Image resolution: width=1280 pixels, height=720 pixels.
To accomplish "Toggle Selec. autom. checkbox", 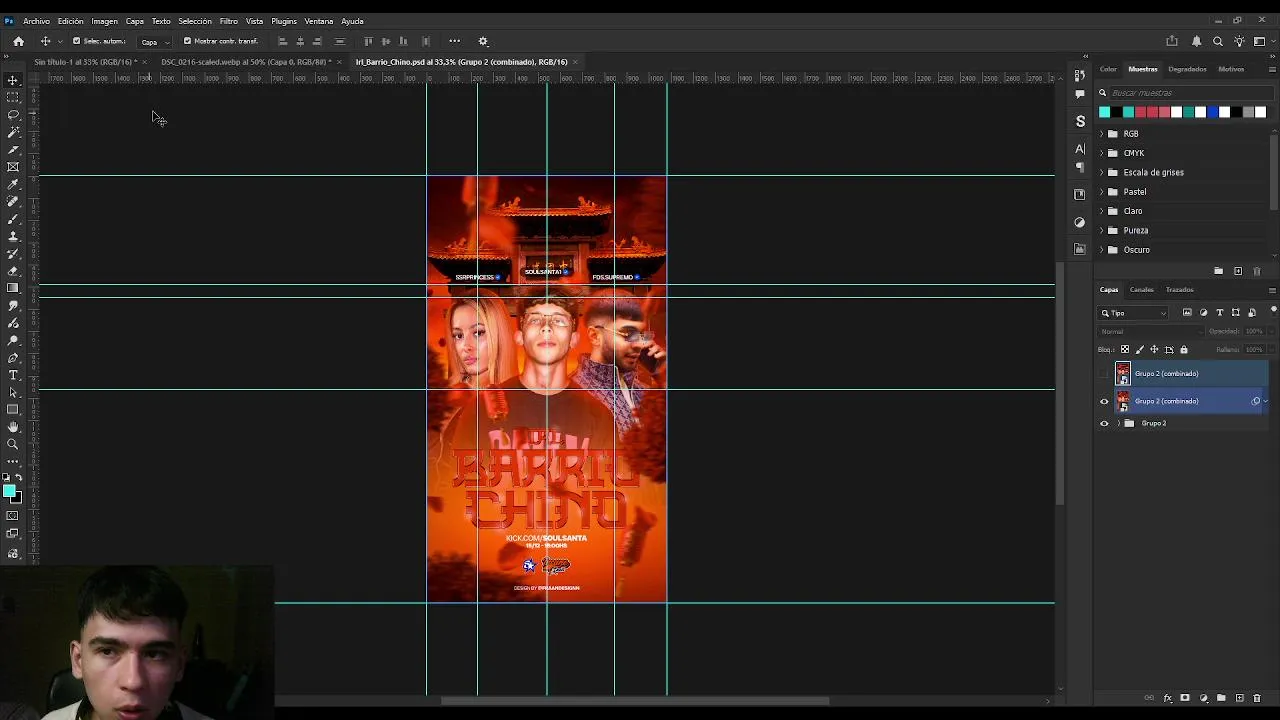I will click(x=76, y=41).
